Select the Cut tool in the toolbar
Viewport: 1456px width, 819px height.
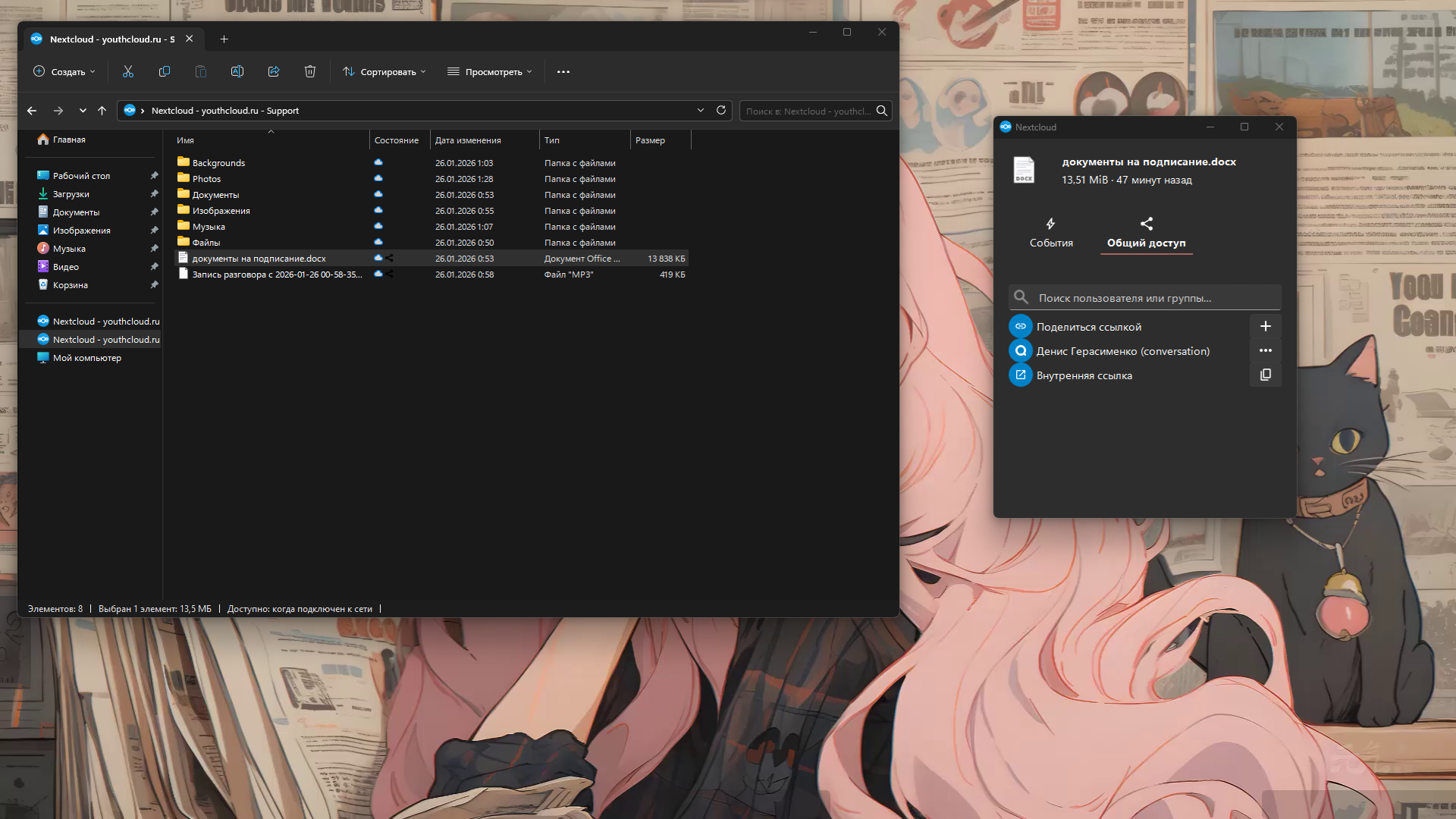pyautogui.click(x=127, y=71)
